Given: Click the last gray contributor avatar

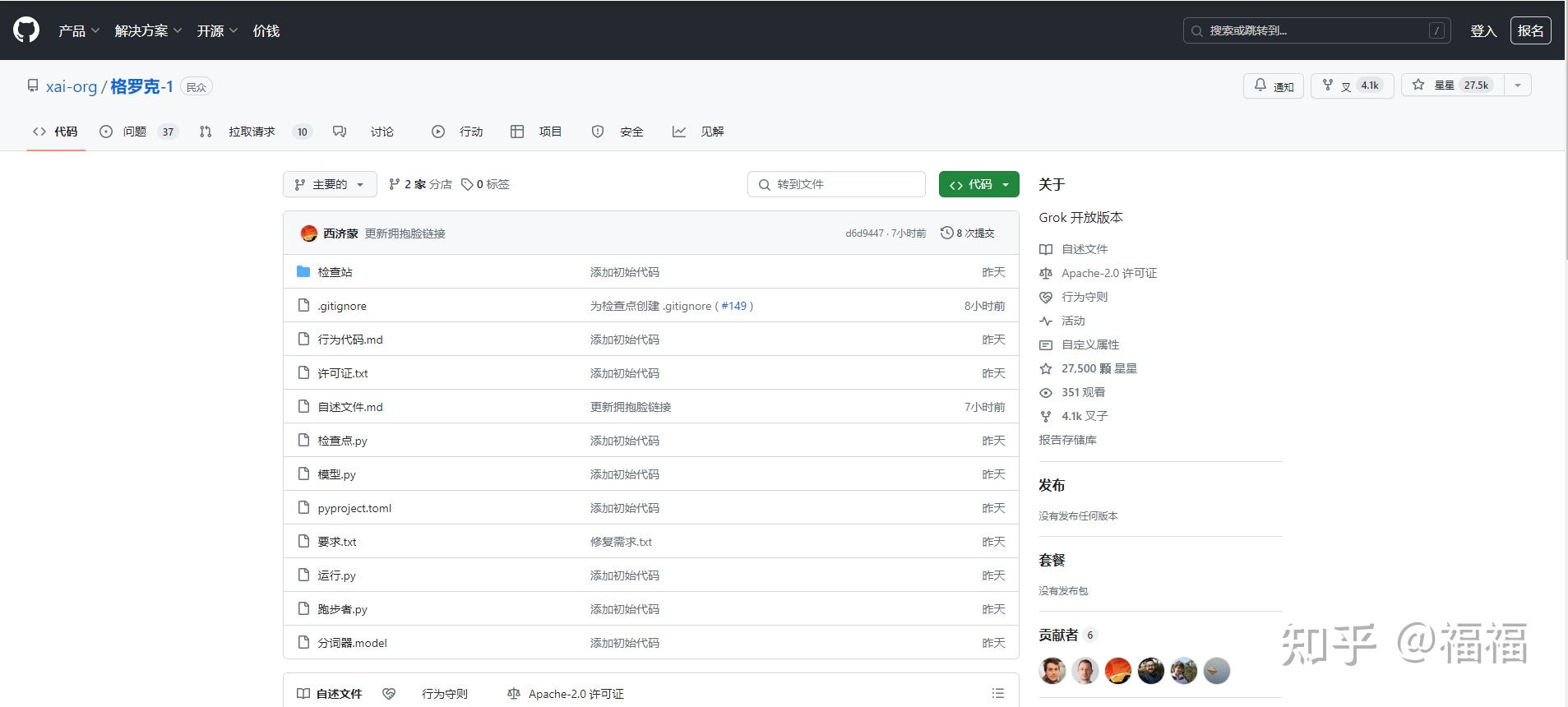Looking at the screenshot, I should [1217, 671].
